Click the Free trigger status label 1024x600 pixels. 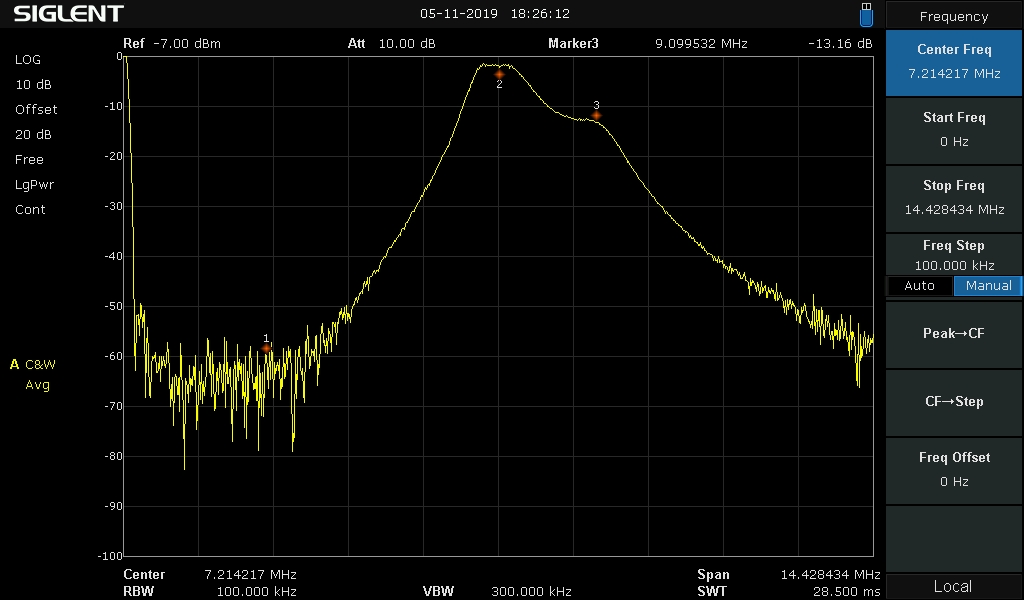[29, 160]
